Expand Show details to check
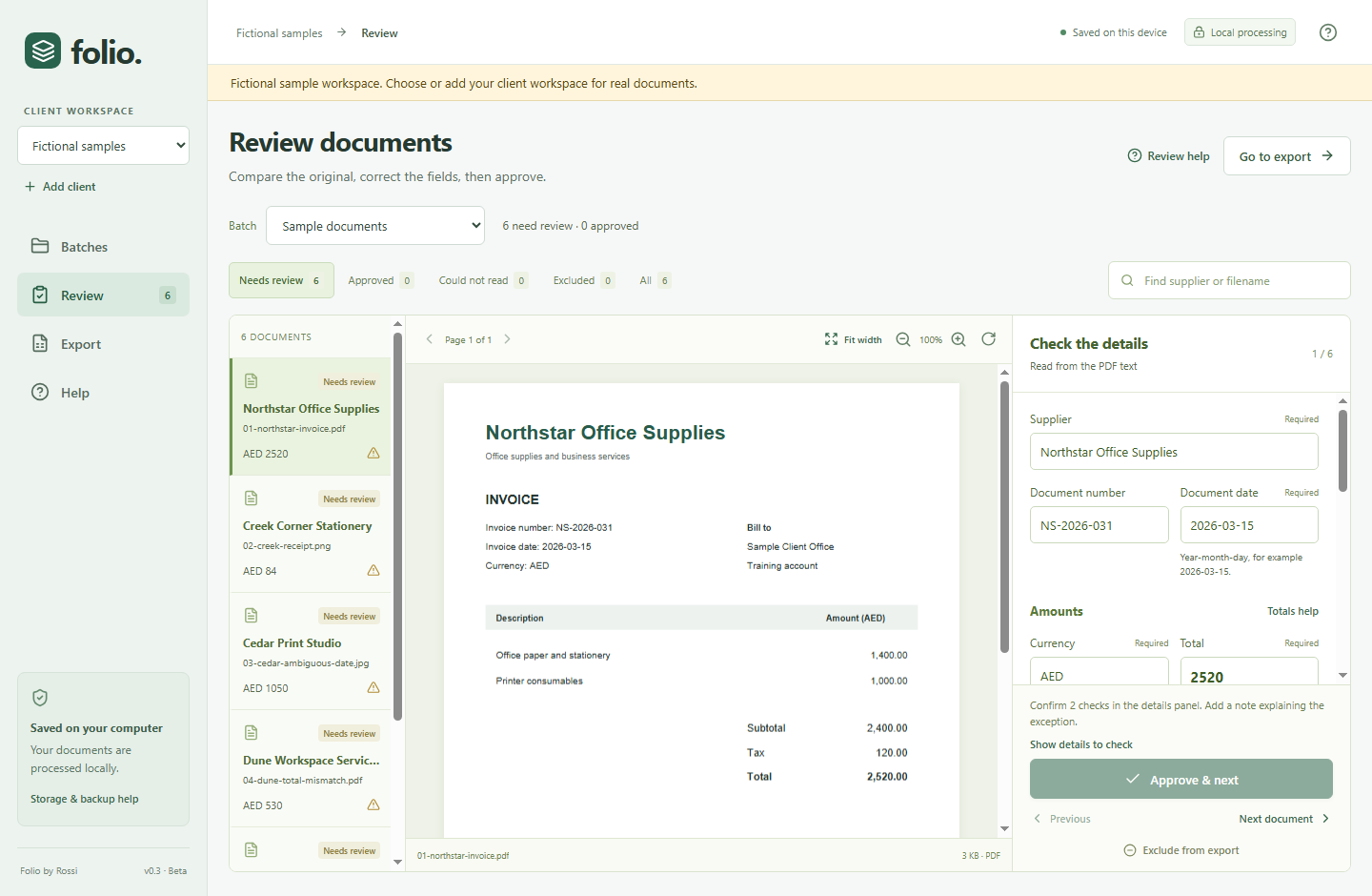 click(x=1081, y=744)
